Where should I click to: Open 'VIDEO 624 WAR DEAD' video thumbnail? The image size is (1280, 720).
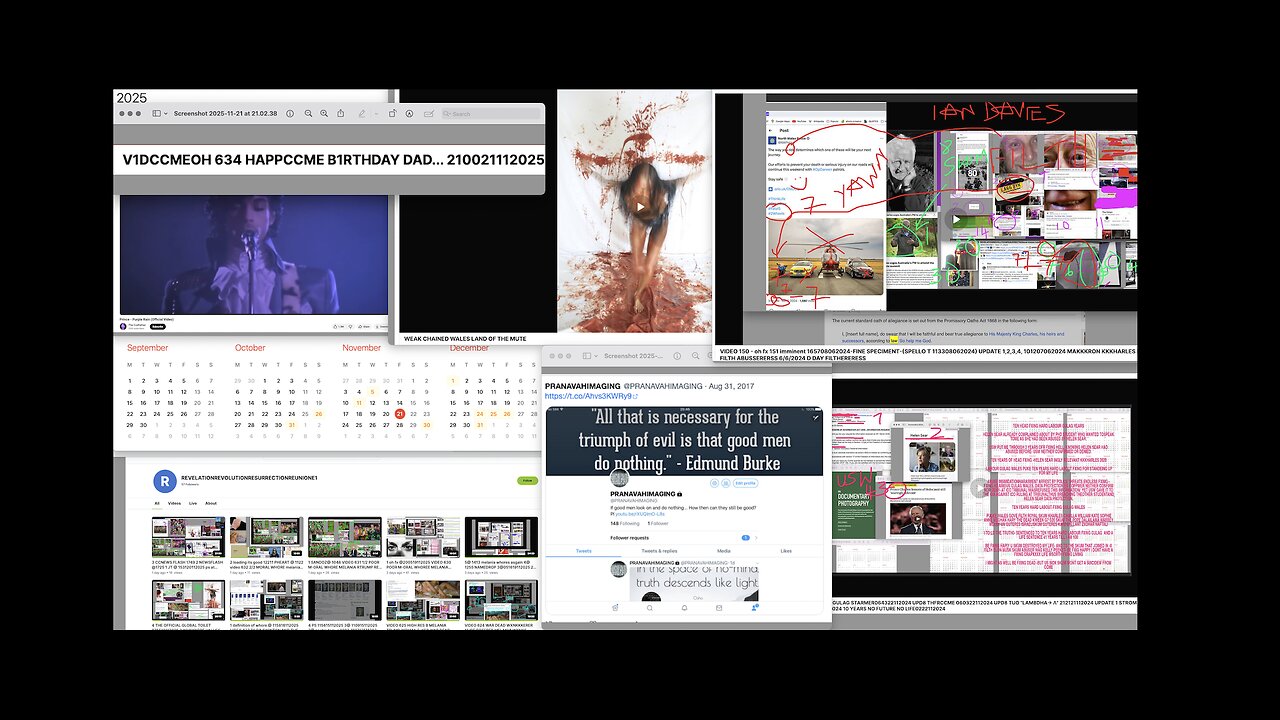click(501, 600)
